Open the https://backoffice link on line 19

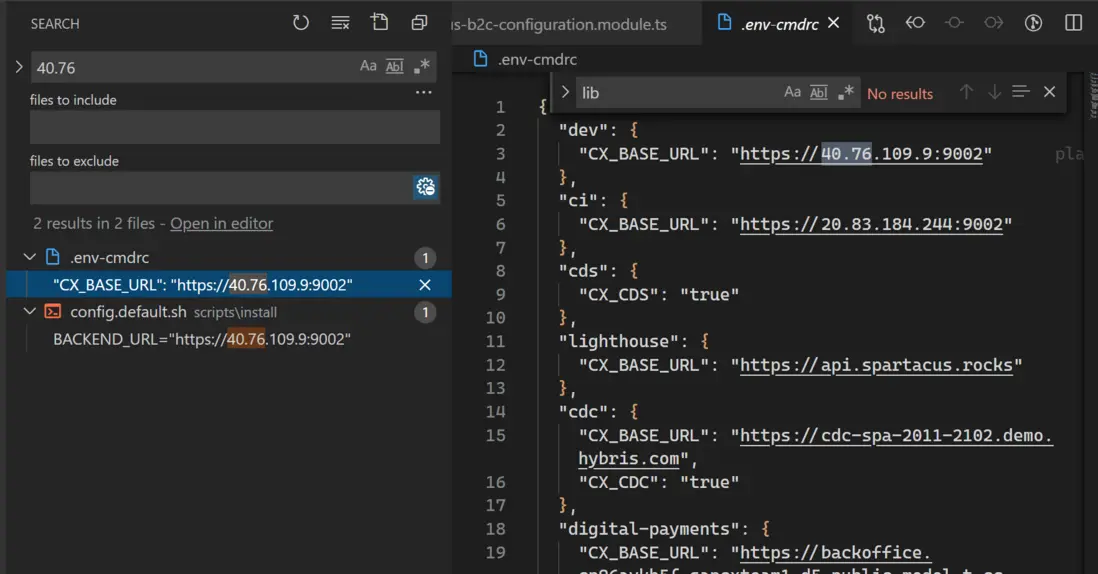(x=835, y=552)
